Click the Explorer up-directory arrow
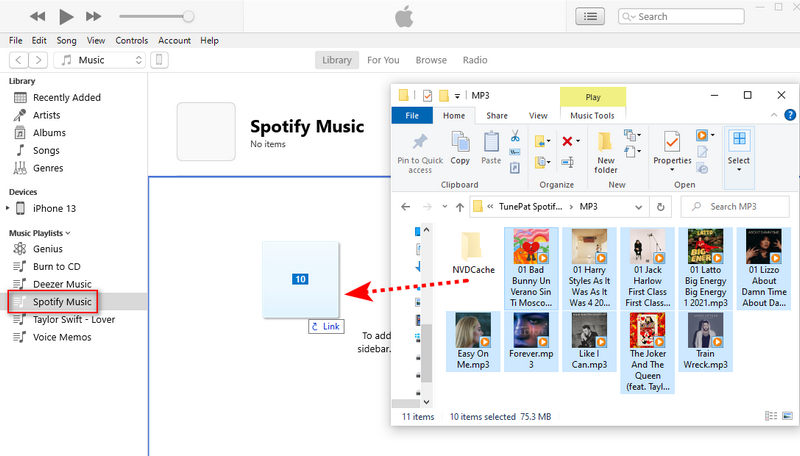The height and width of the screenshot is (456, 800). coord(460,207)
